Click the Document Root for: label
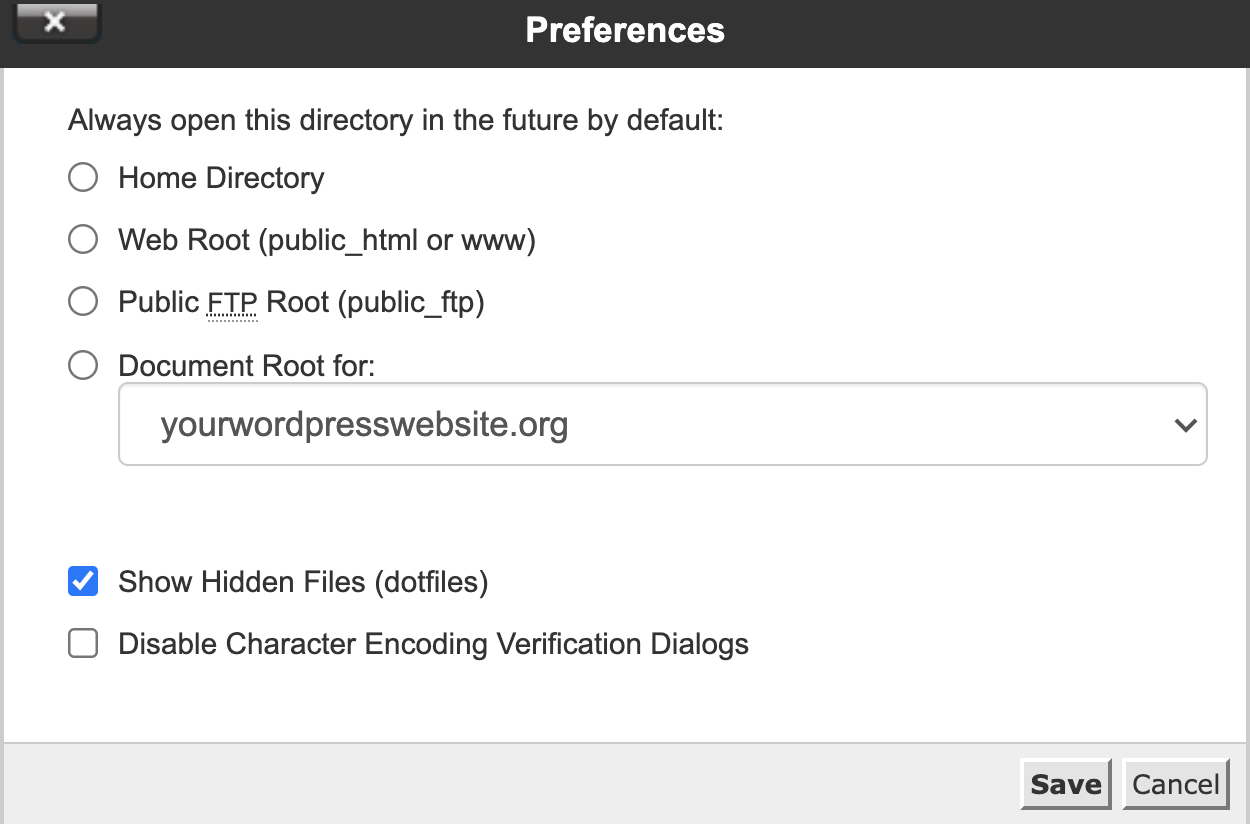This screenshot has width=1250, height=824. [x=246, y=365]
